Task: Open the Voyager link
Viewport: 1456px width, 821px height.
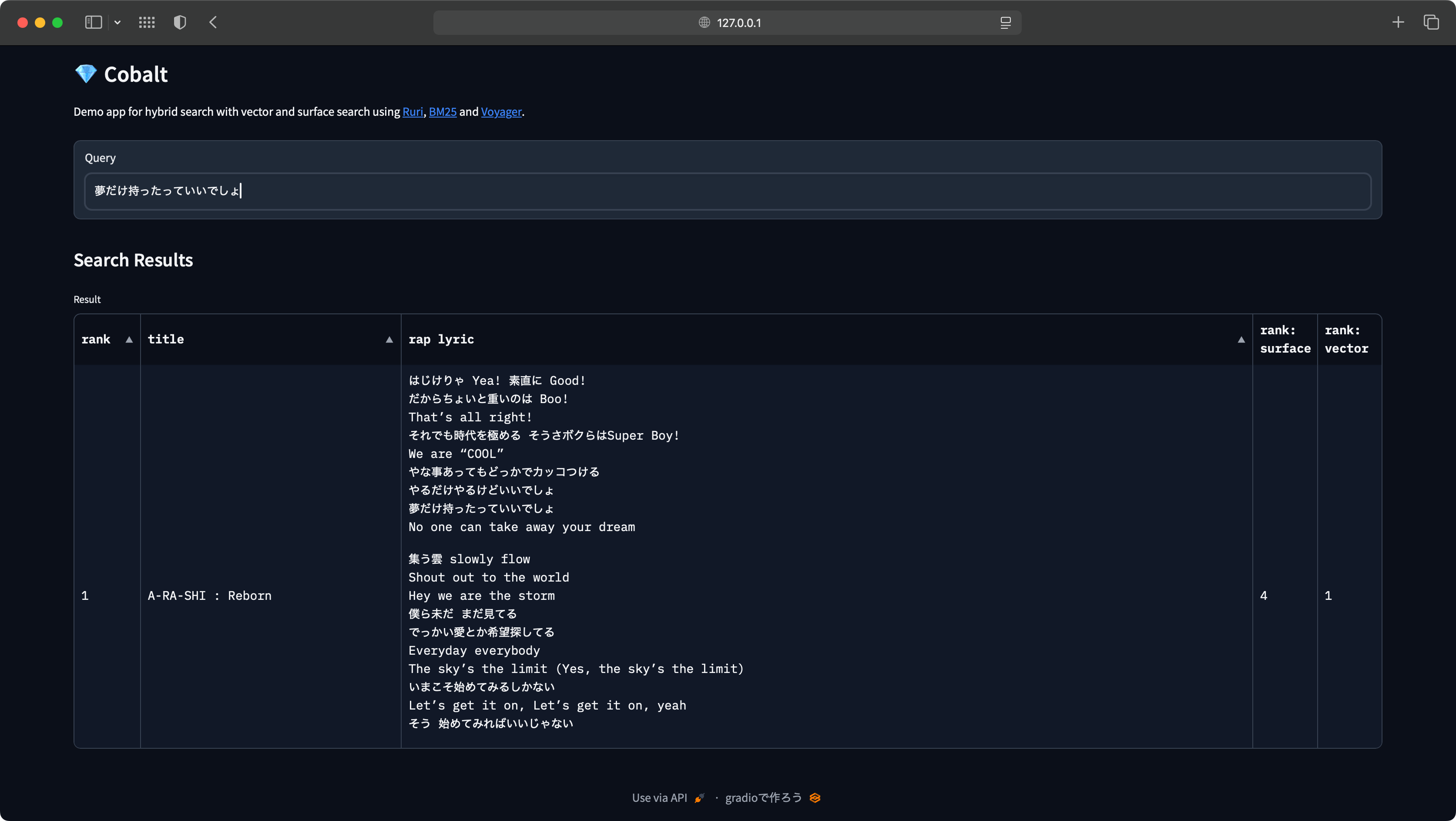Action: pyautogui.click(x=501, y=111)
